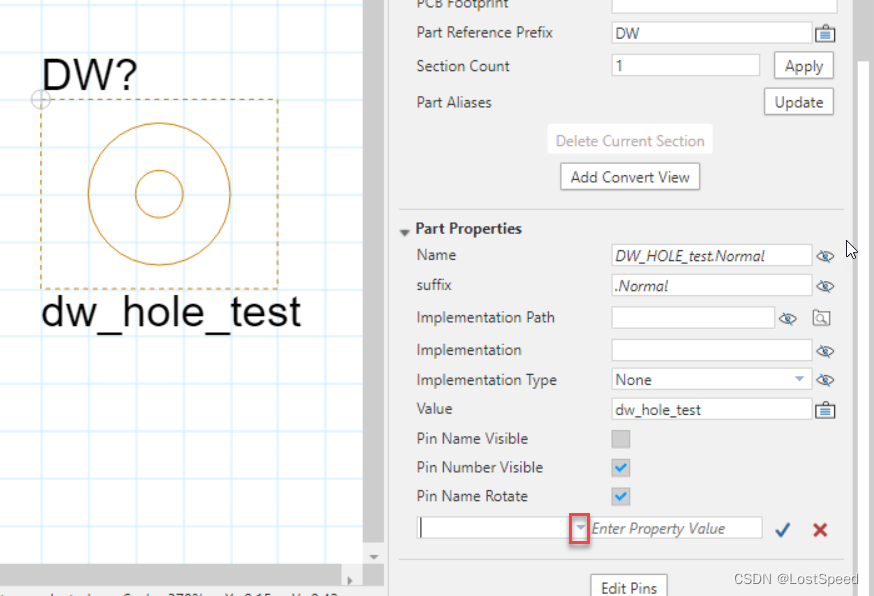Toggle eye icon for Implementation Type
874x596 pixels.
pos(825,380)
